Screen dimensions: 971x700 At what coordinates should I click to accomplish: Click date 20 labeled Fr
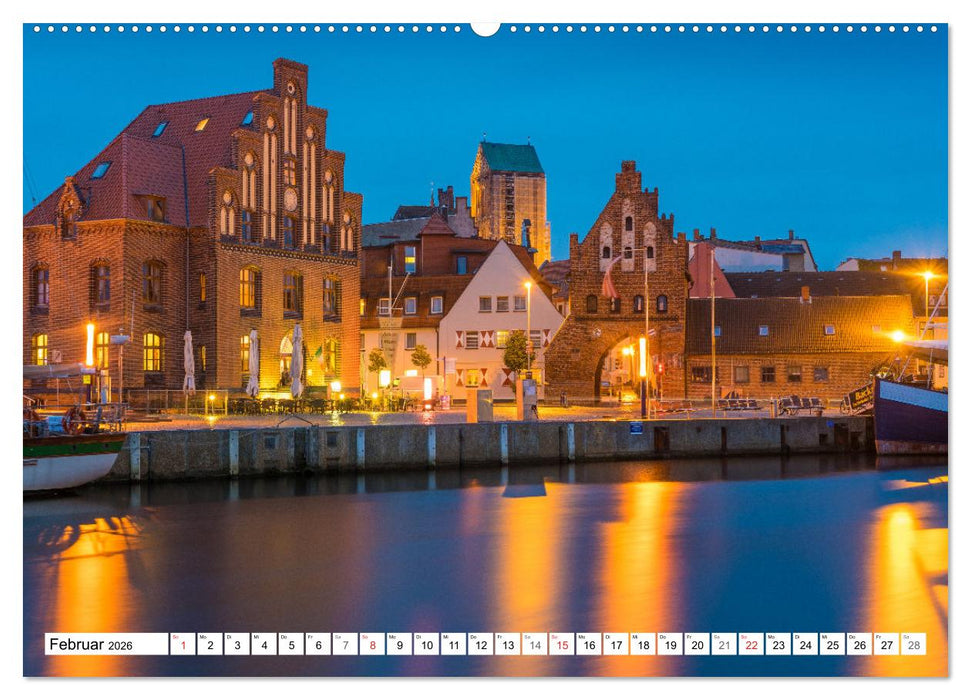click(696, 648)
